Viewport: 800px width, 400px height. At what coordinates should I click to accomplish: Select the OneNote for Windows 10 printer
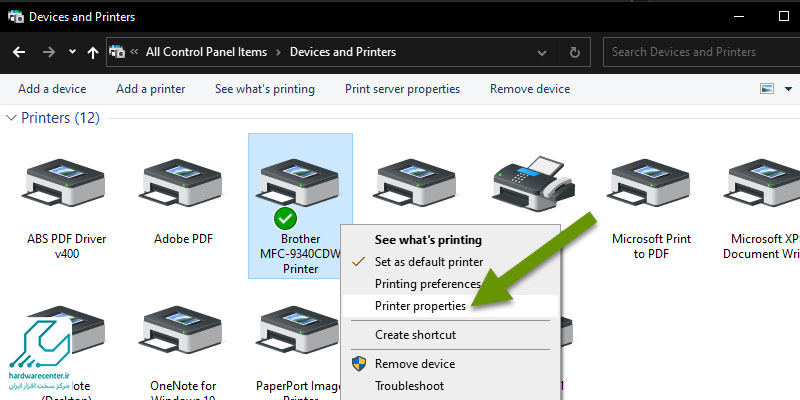(x=183, y=339)
